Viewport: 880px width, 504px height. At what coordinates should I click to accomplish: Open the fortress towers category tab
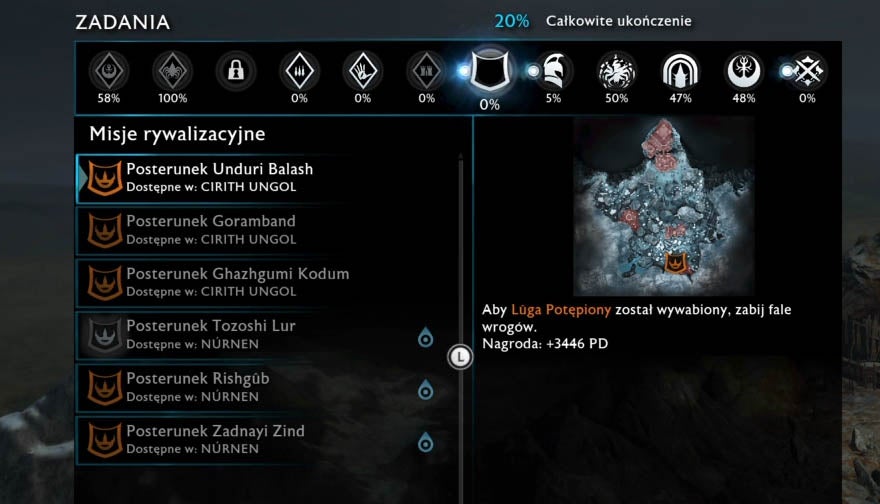click(426, 71)
